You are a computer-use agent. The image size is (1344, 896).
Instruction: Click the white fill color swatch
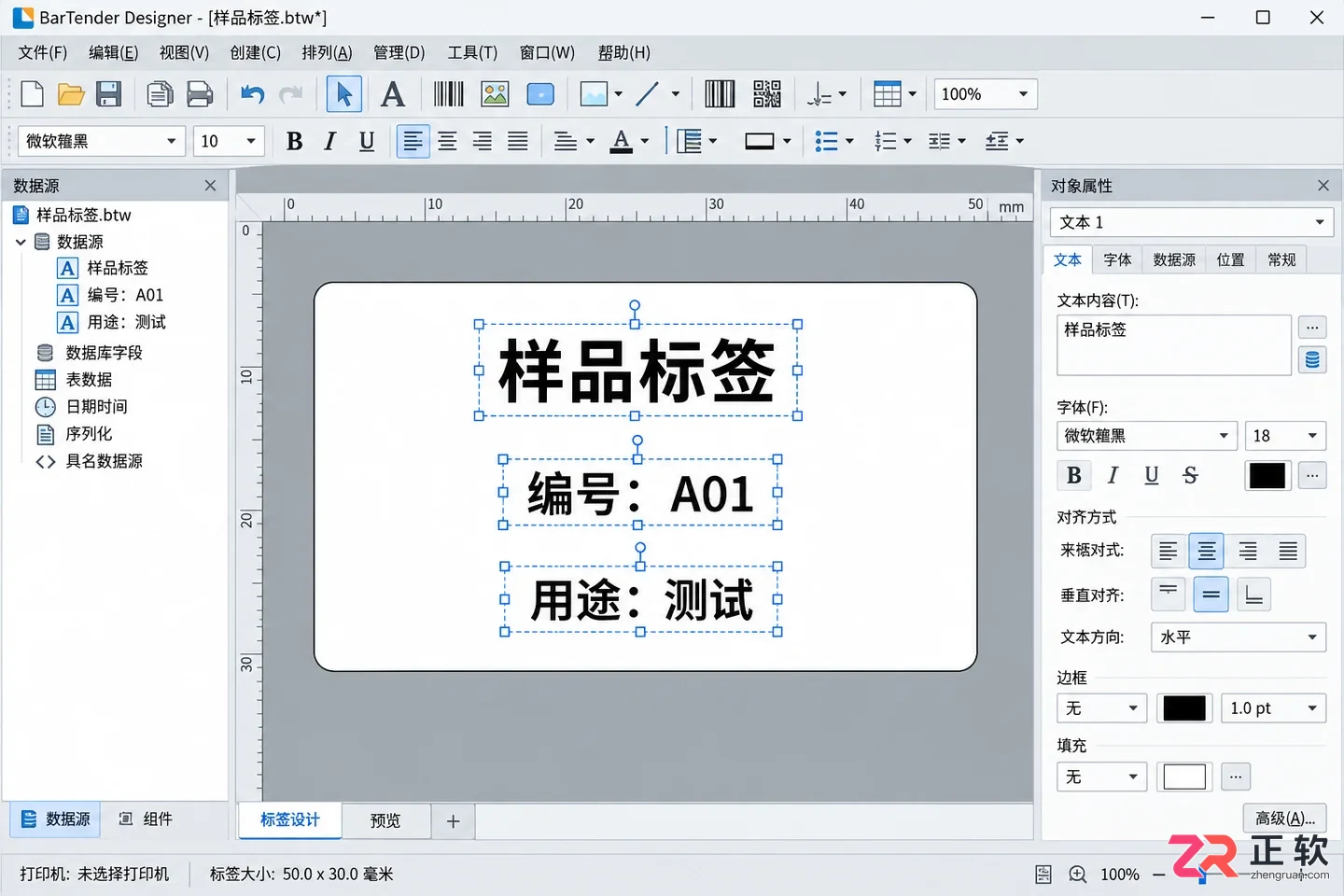[1184, 777]
